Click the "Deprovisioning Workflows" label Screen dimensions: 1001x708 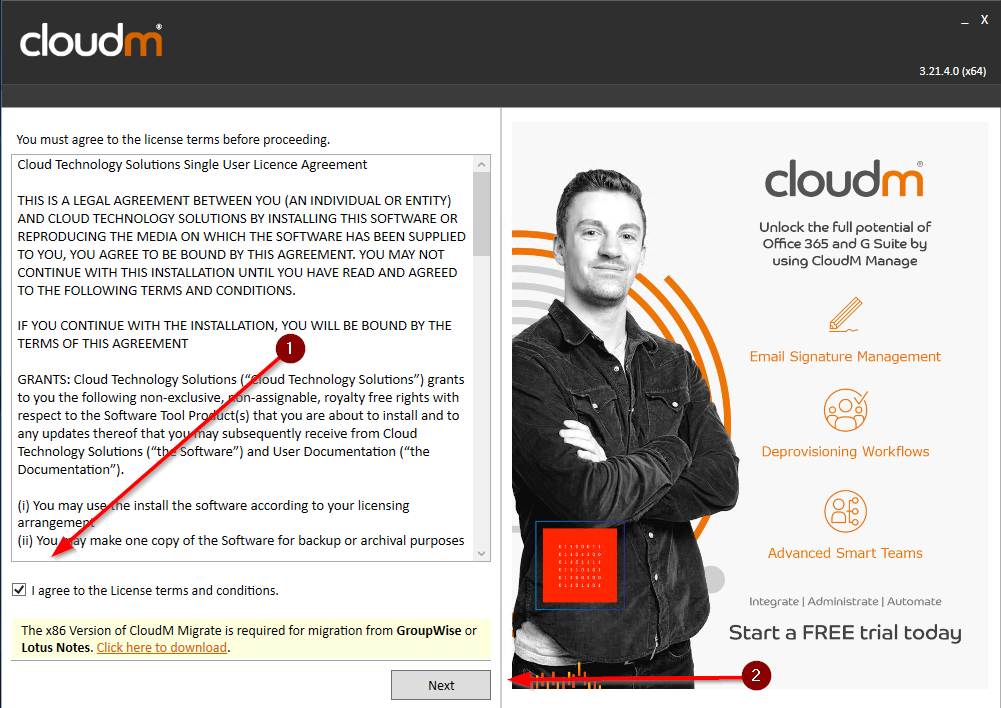(845, 451)
